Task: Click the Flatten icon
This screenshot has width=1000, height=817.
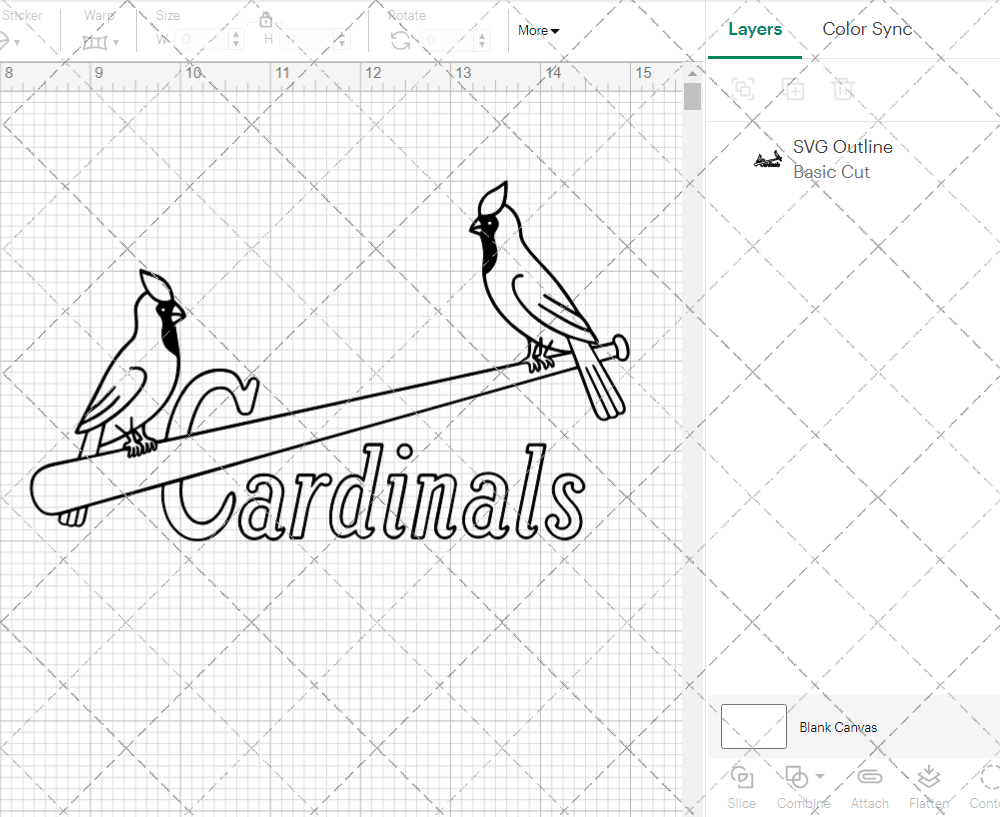Action: pos(928,778)
